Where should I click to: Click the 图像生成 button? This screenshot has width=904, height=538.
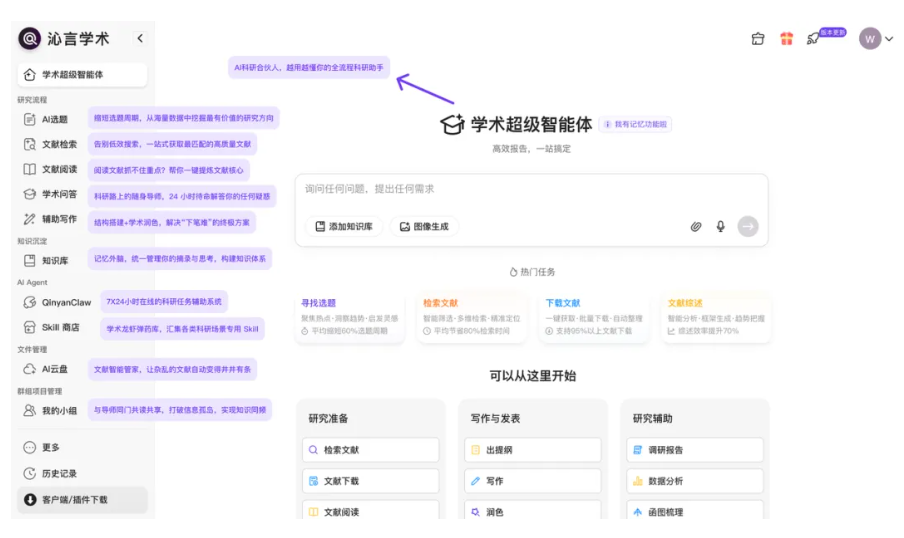tap(424, 227)
